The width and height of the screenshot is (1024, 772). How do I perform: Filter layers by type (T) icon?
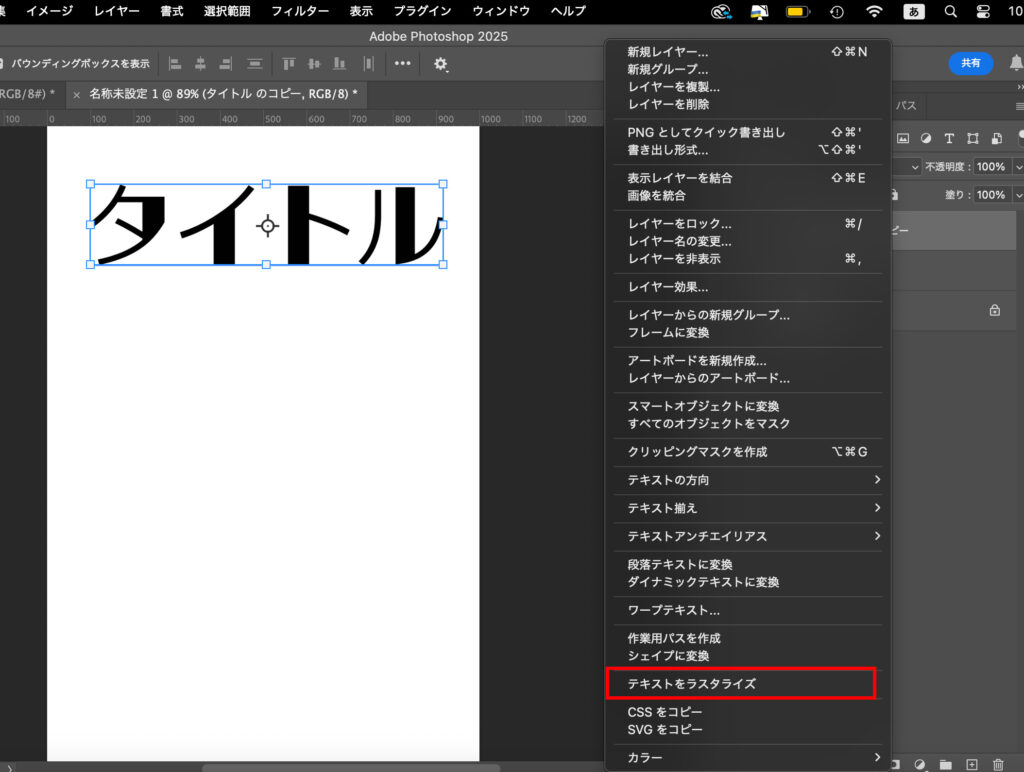[948, 138]
